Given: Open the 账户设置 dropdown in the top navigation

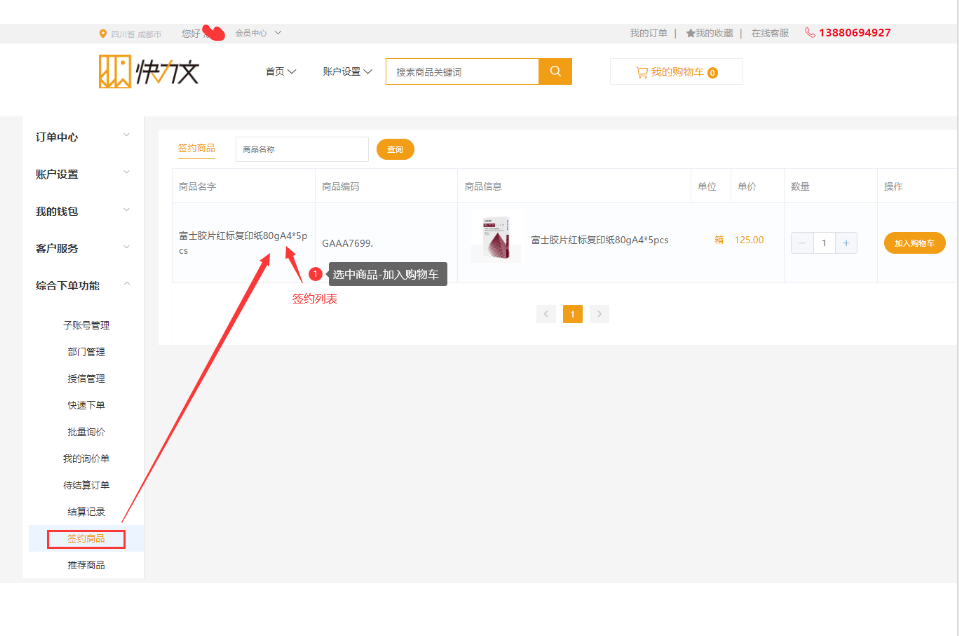Looking at the screenshot, I should tap(347, 72).
